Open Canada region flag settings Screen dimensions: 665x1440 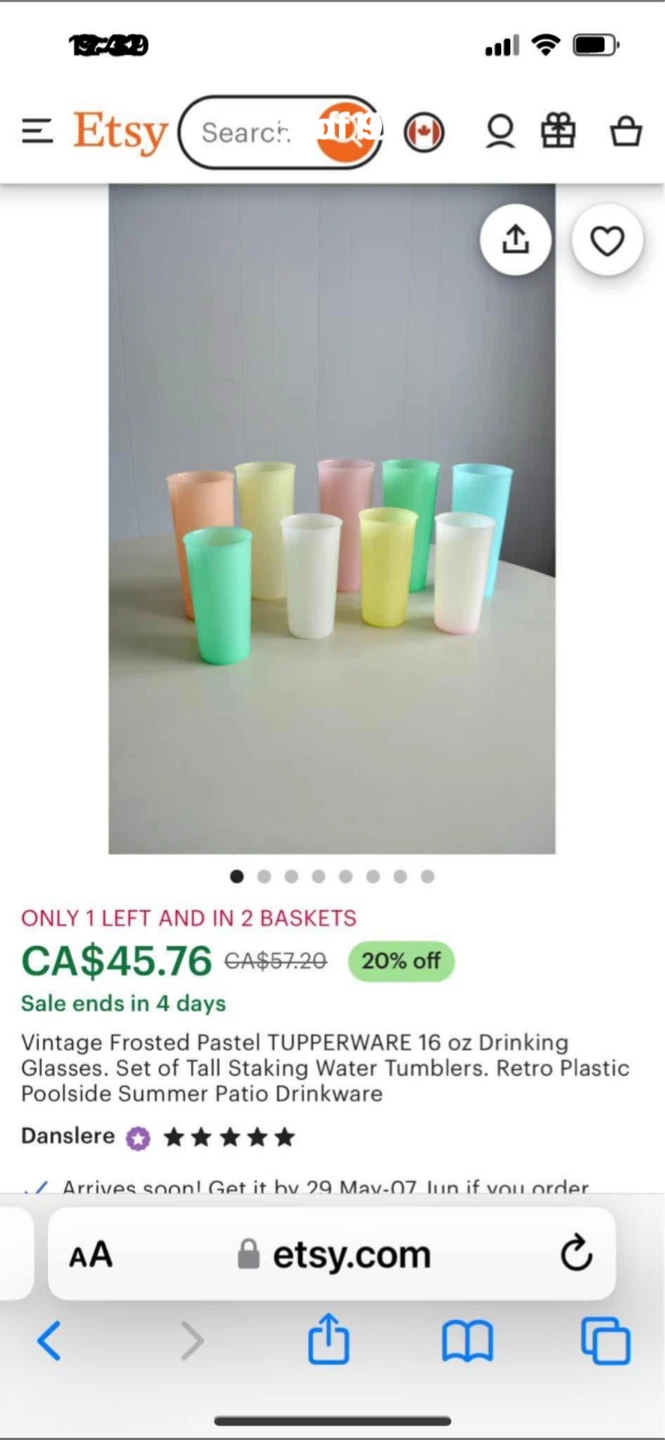424,132
